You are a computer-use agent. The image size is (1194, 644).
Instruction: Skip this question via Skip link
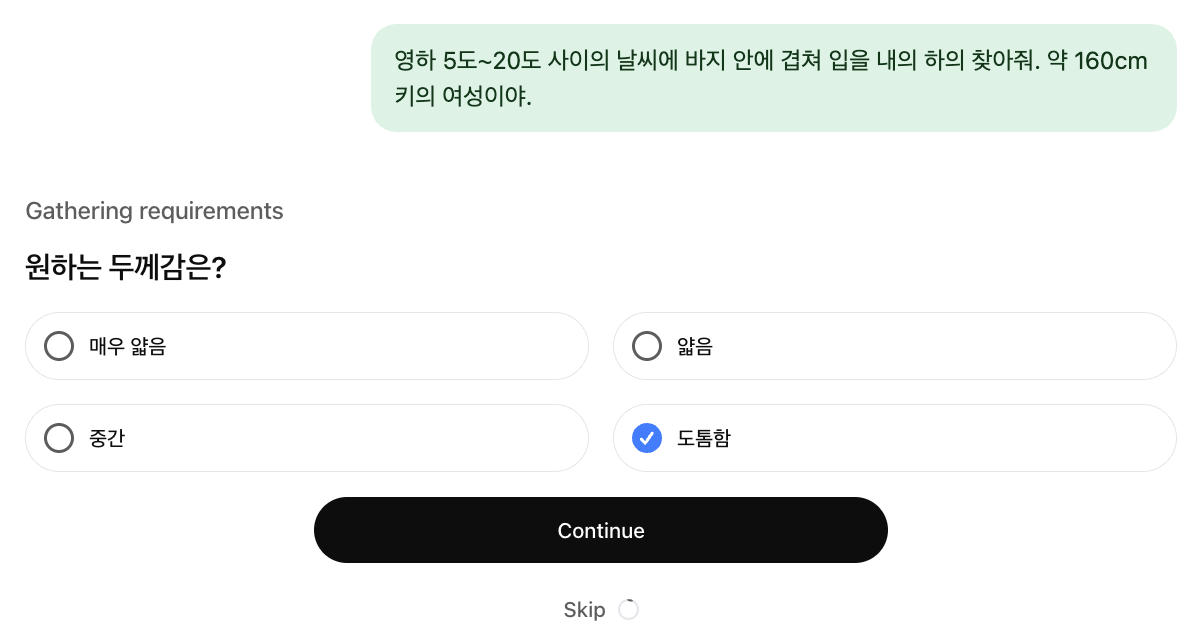[584, 610]
